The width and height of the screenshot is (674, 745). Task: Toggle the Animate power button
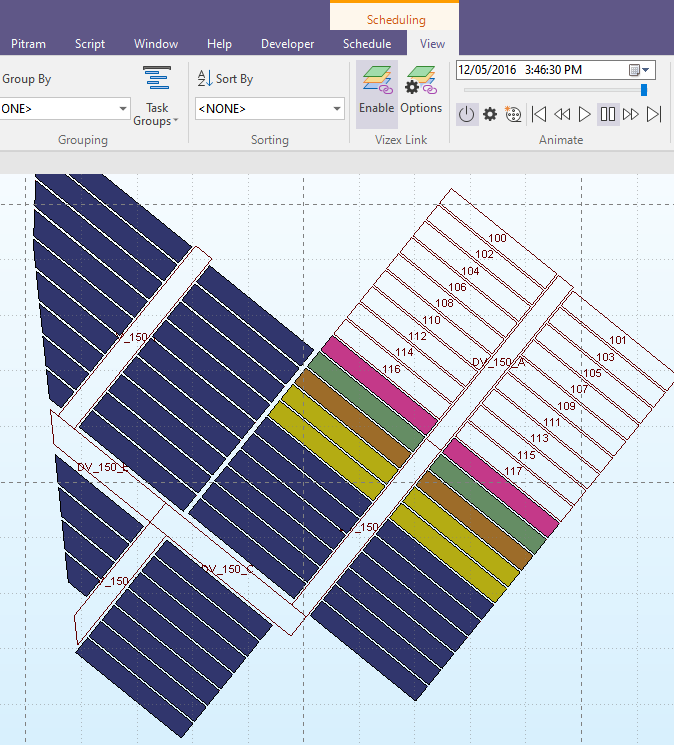466,115
